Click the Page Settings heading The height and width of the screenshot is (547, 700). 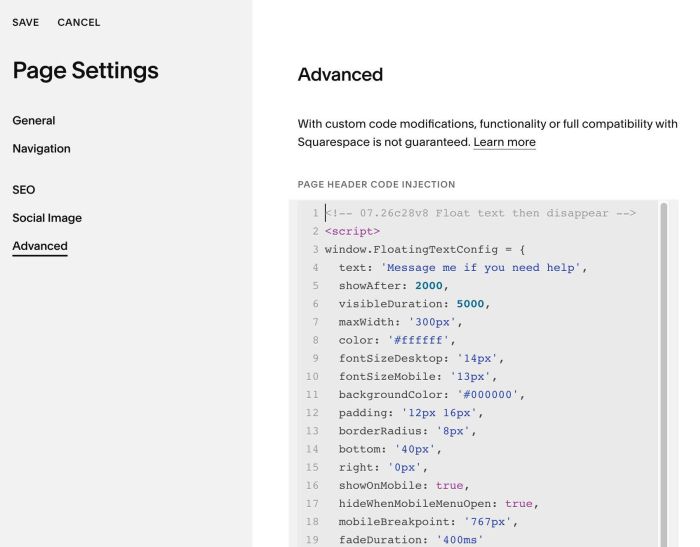85,71
